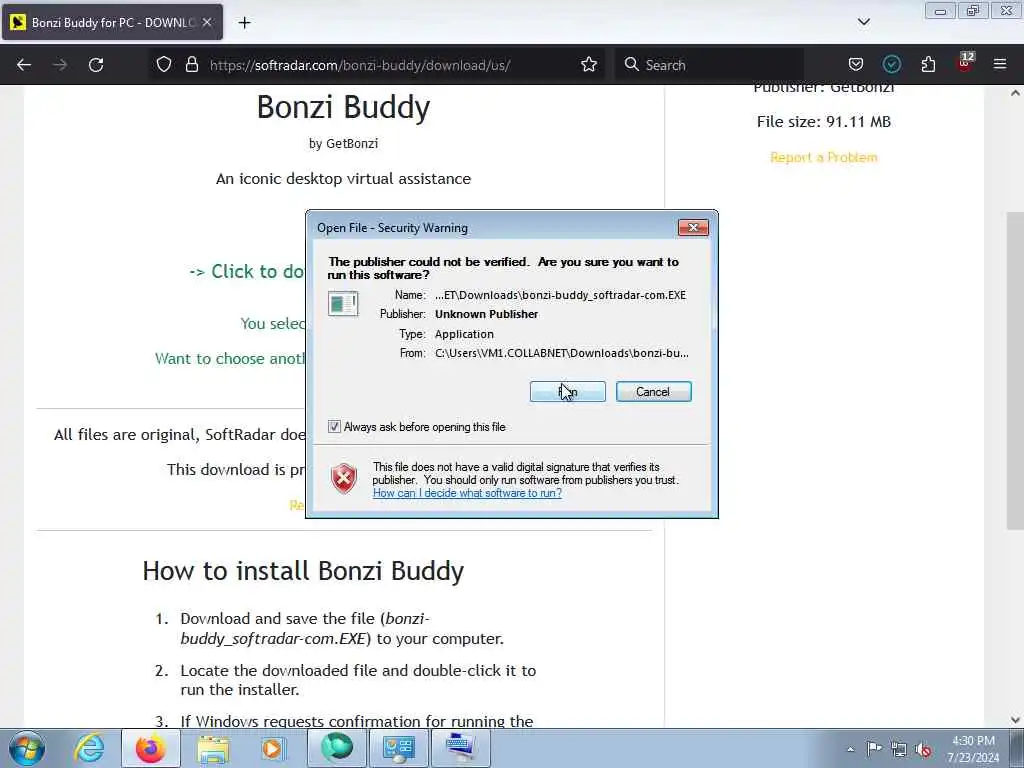
Task: Click How to install Bonzi Buddy heading
Action: pos(303,571)
